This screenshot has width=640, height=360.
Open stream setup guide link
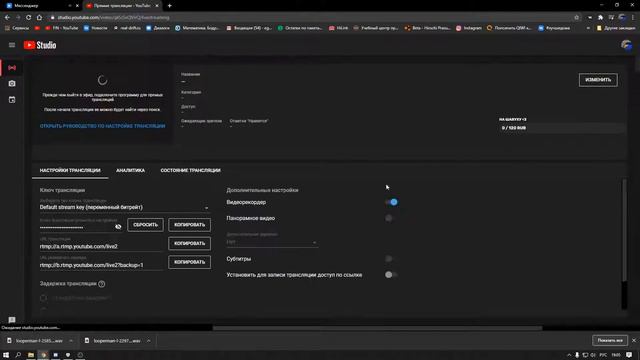click(102, 126)
